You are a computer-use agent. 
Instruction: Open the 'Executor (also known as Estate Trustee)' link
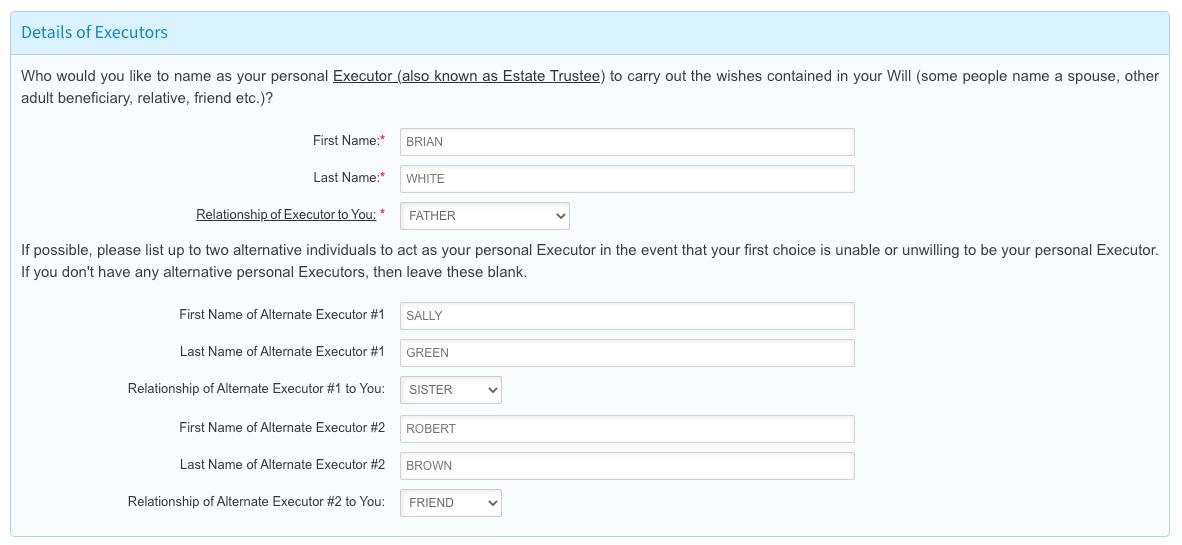(x=469, y=77)
